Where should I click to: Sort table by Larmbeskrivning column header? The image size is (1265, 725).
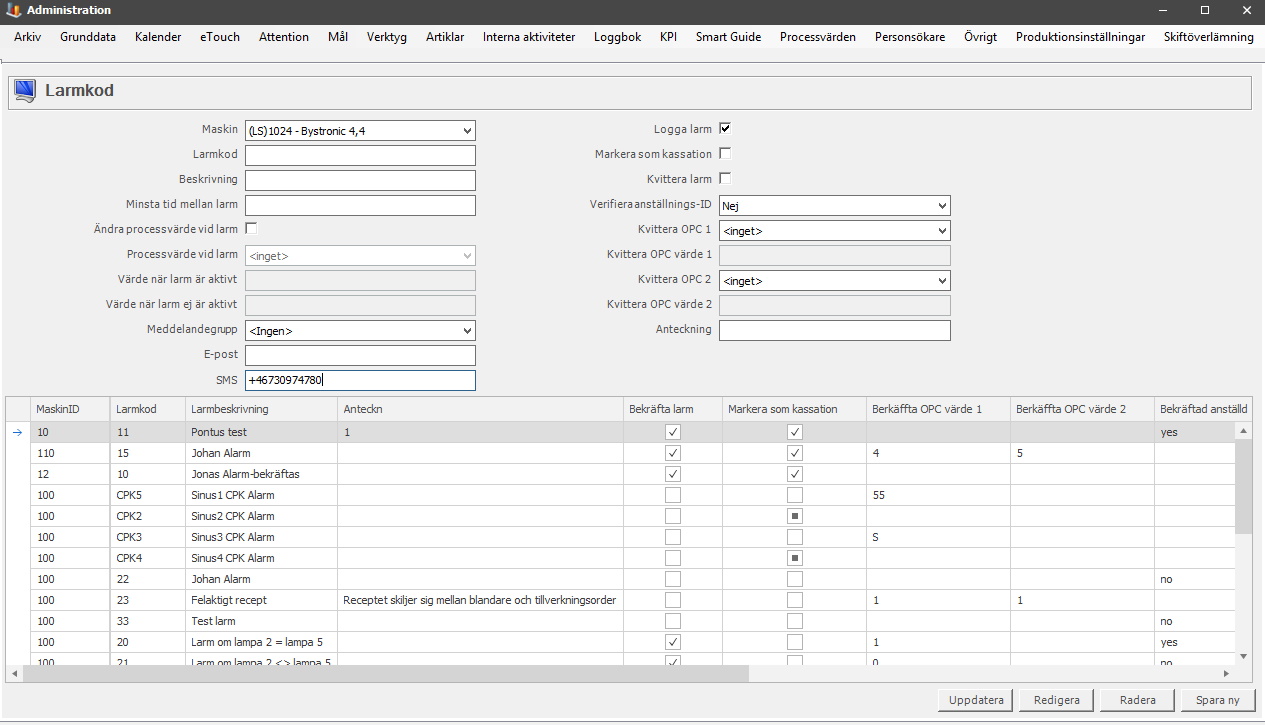coord(261,409)
